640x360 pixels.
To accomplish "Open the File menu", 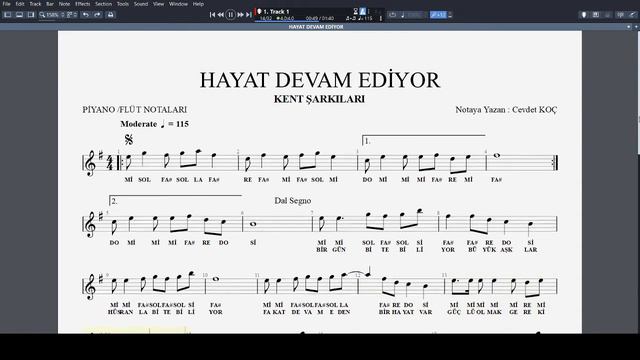I will (x=7, y=4).
